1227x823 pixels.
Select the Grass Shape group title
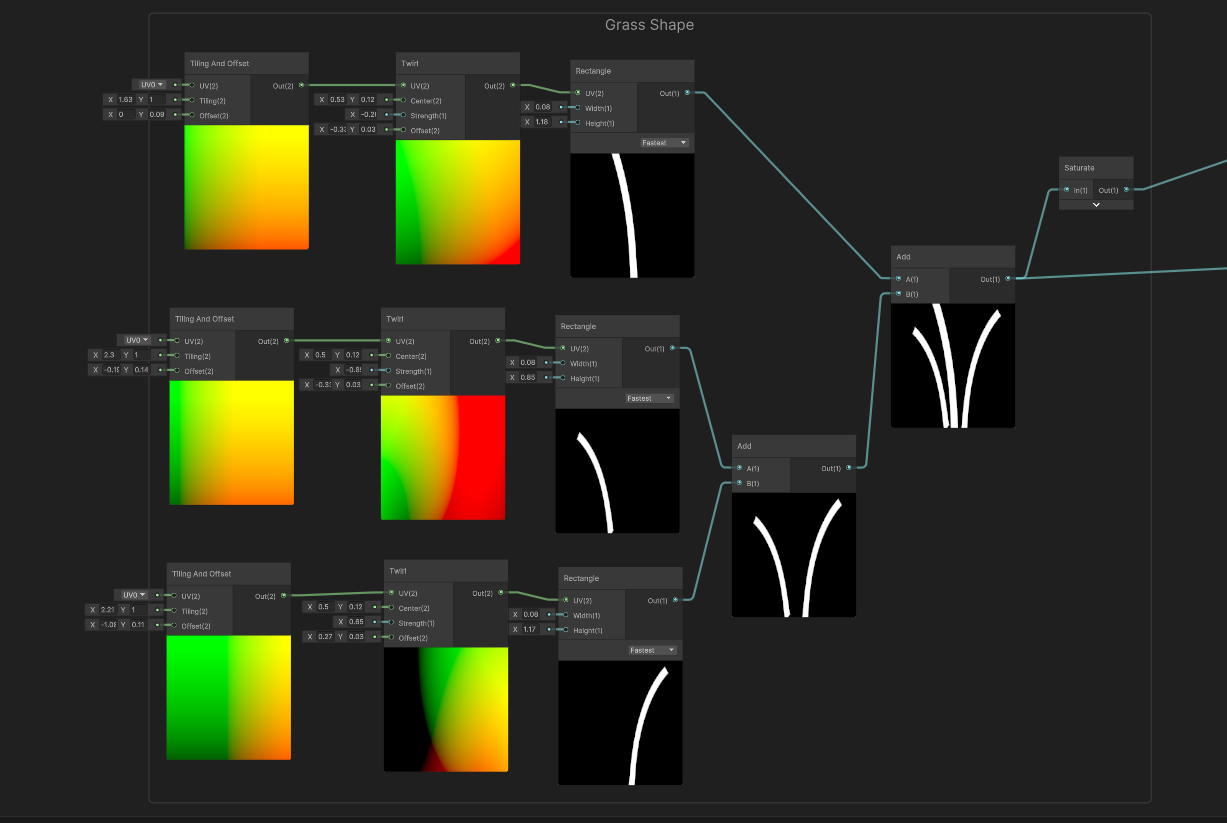[649, 25]
